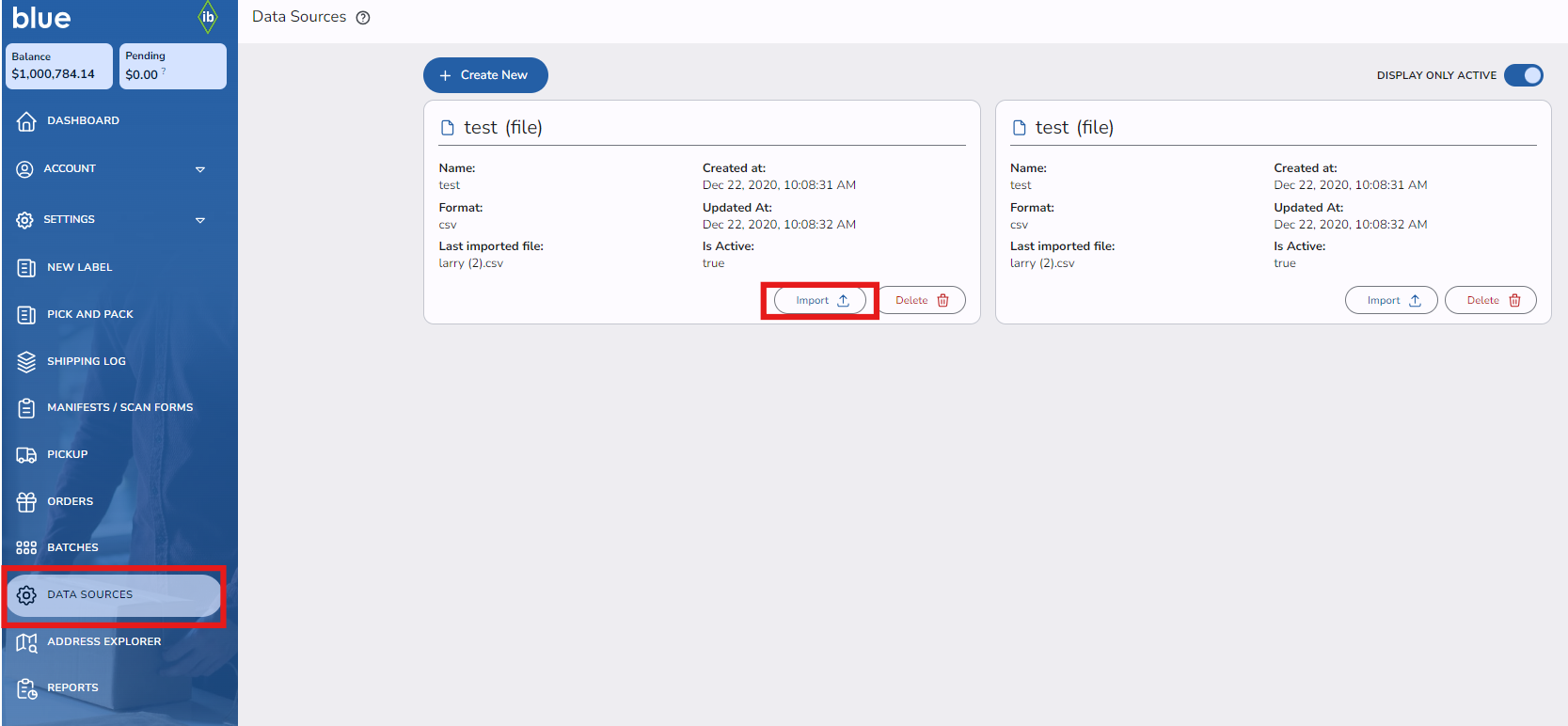1568x726 pixels.
Task: Click the blue logo in the header
Action: 41,18
